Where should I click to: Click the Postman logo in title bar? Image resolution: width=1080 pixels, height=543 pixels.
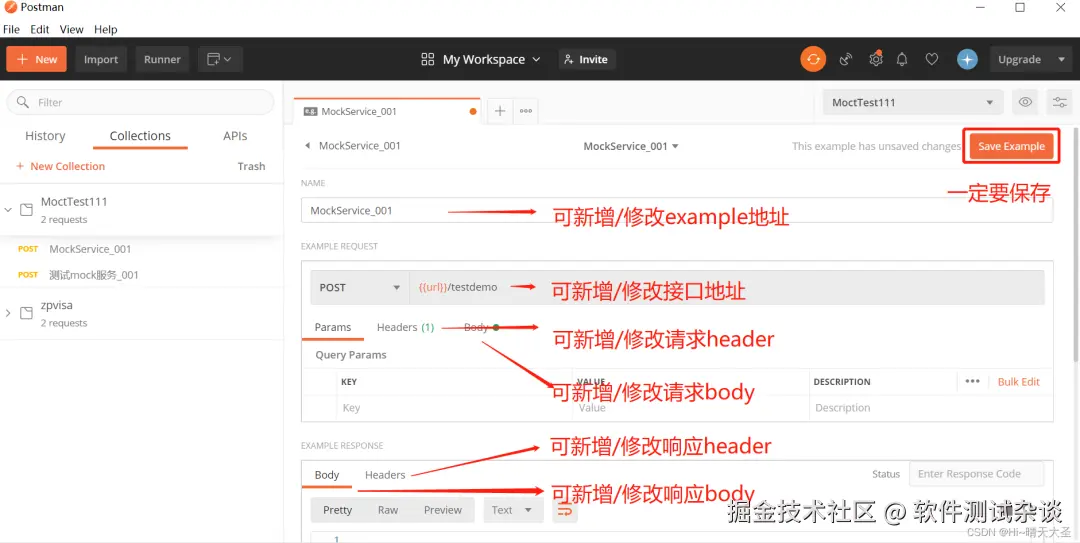click(x=10, y=8)
